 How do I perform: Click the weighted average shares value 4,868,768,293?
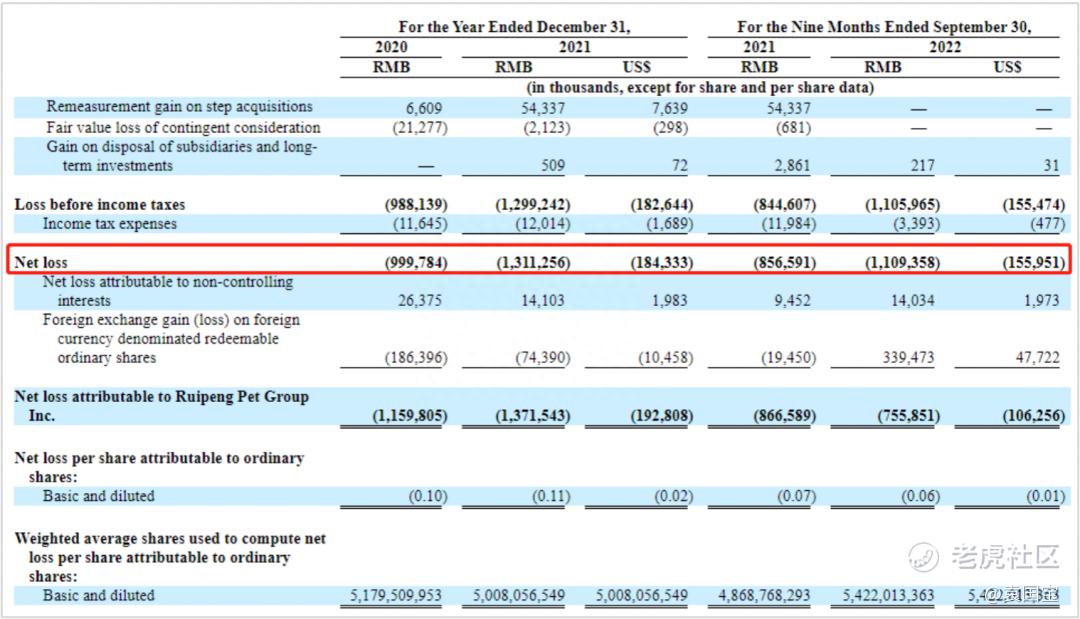(x=765, y=595)
